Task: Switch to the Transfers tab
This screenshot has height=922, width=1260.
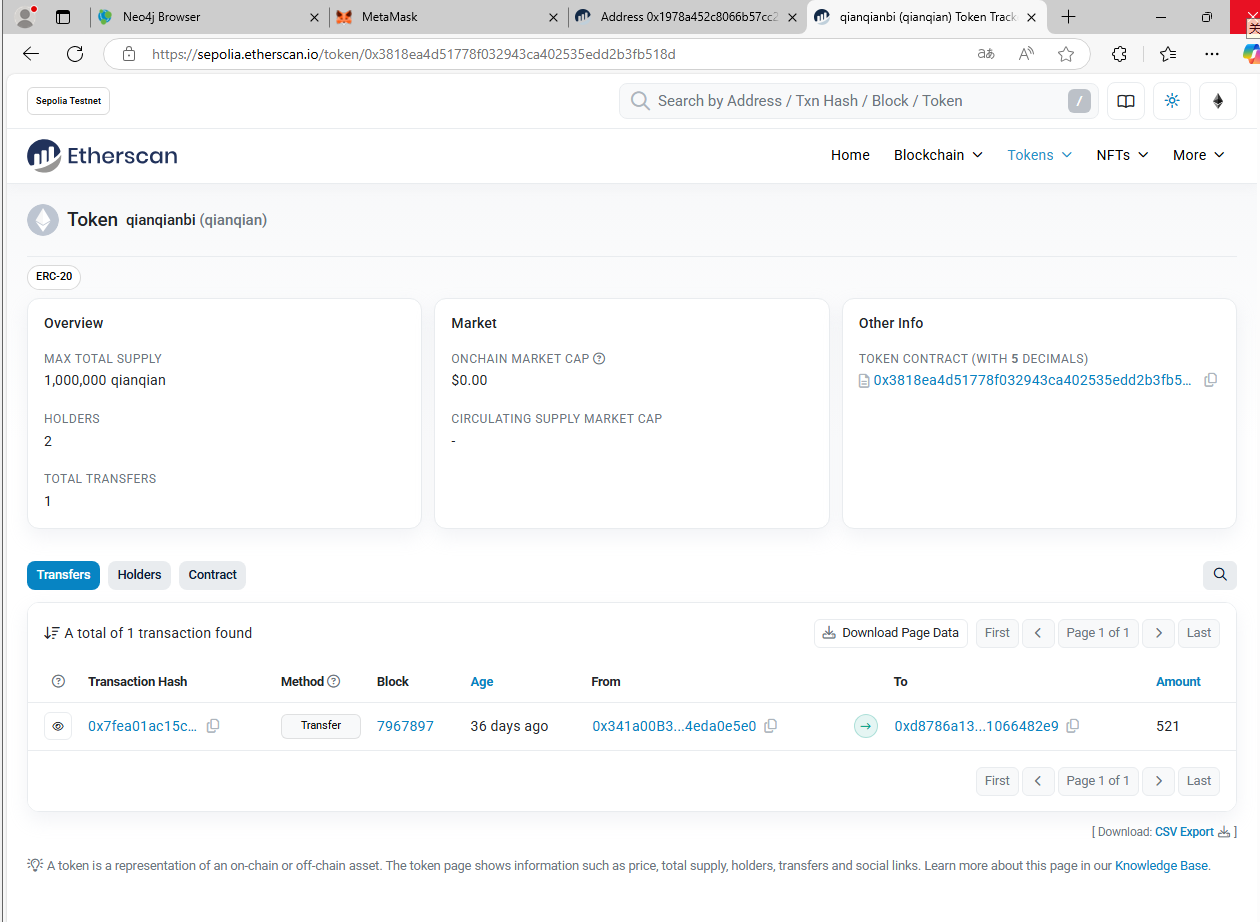Action: [x=64, y=575]
